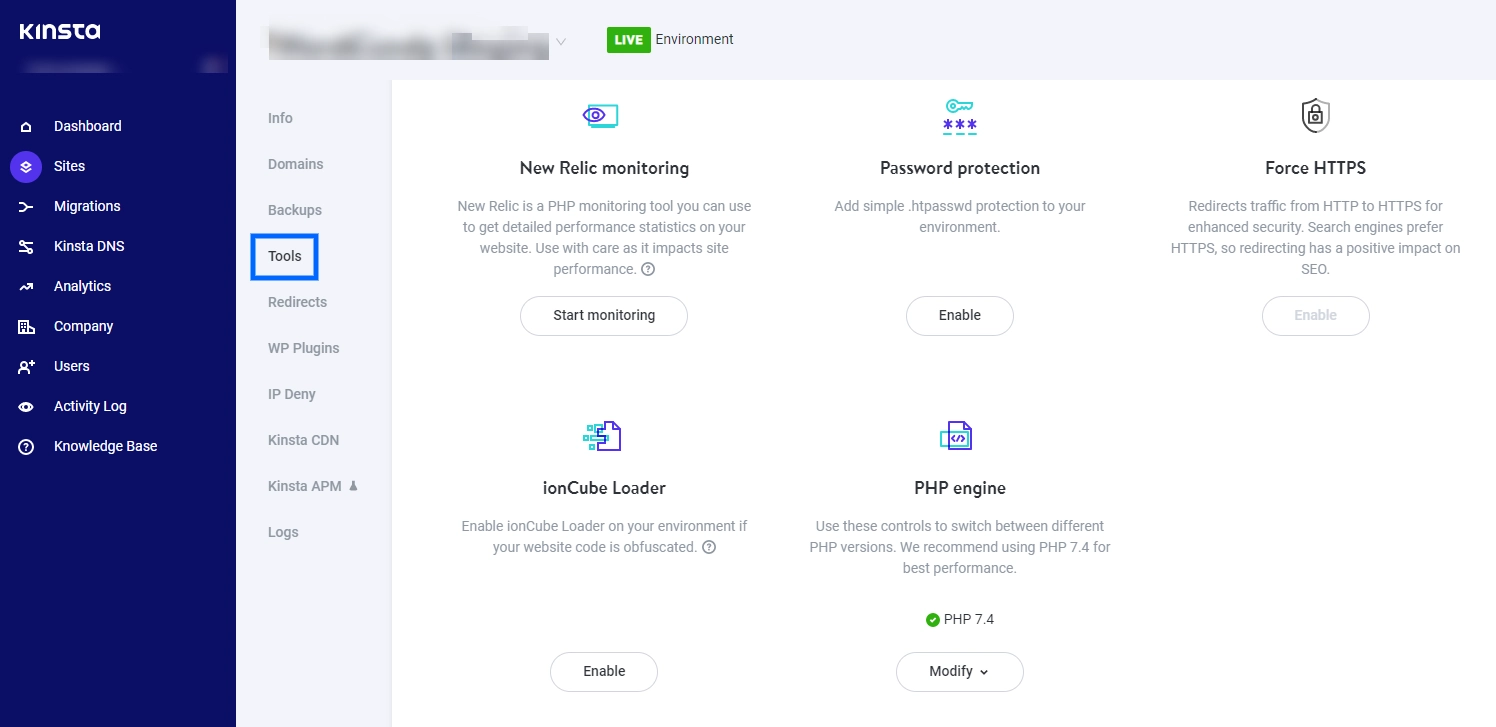The width and height of the screenshot is (1496, 727).
Task: Open the IP Deny tab
Action: (x=292, y=394)
